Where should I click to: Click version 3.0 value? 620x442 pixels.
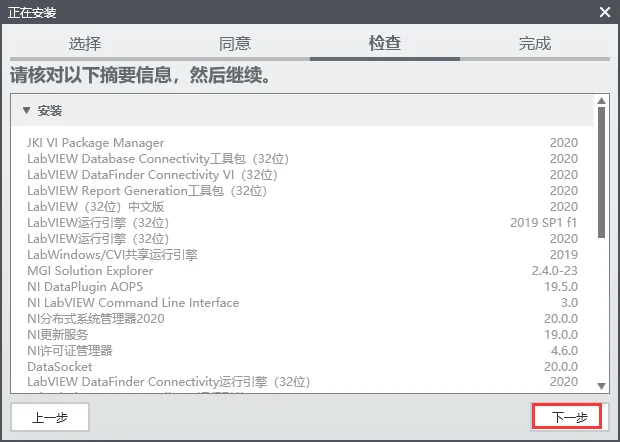click(x=569, y=303)
